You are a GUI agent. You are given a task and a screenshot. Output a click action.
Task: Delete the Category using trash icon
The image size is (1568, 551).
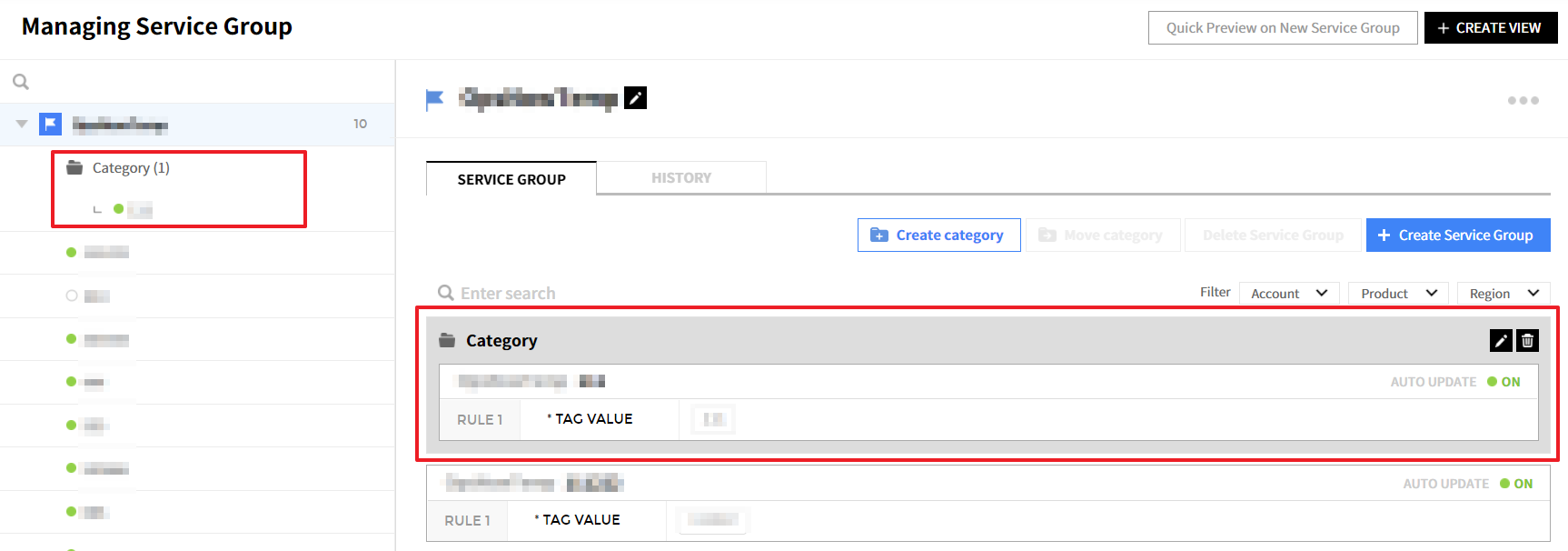click(x=1527, y=340)
